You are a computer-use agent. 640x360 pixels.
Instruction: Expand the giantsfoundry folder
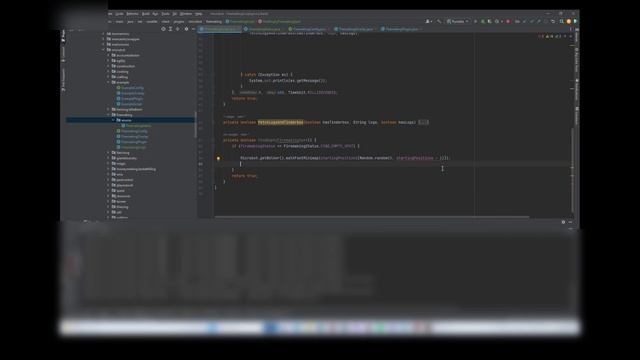pos(109,158)
